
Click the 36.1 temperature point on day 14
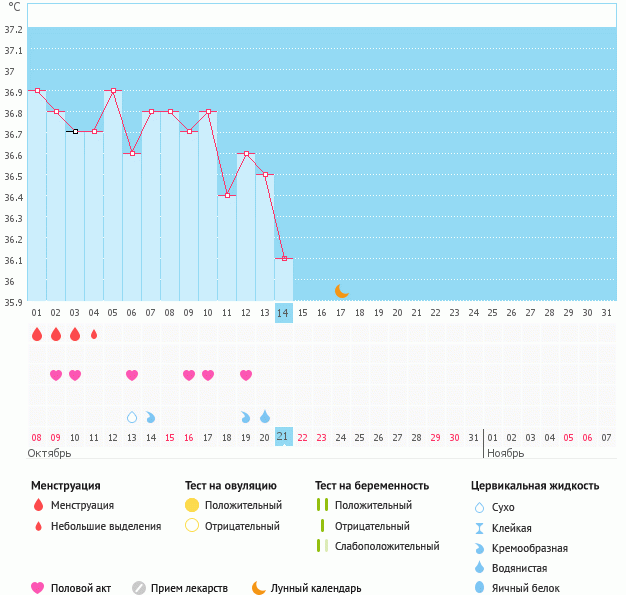coord(284,259)
